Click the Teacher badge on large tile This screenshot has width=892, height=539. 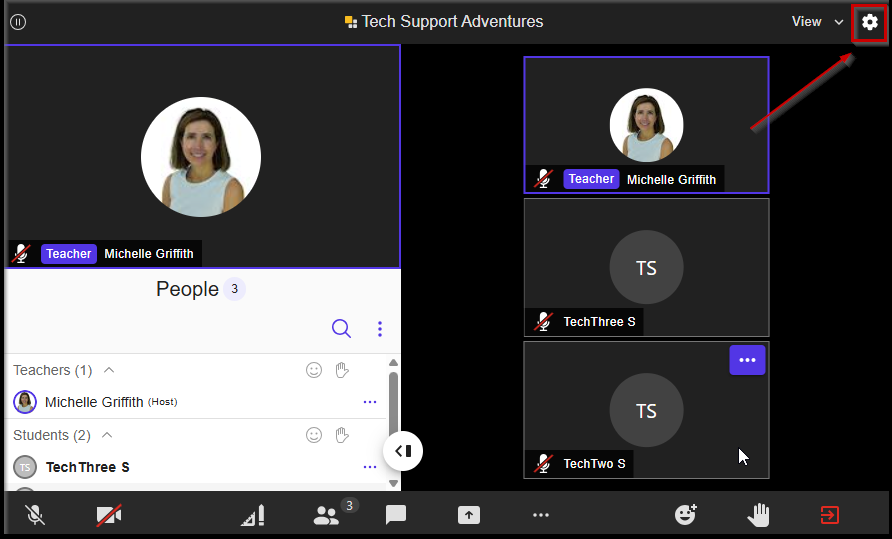69,254
